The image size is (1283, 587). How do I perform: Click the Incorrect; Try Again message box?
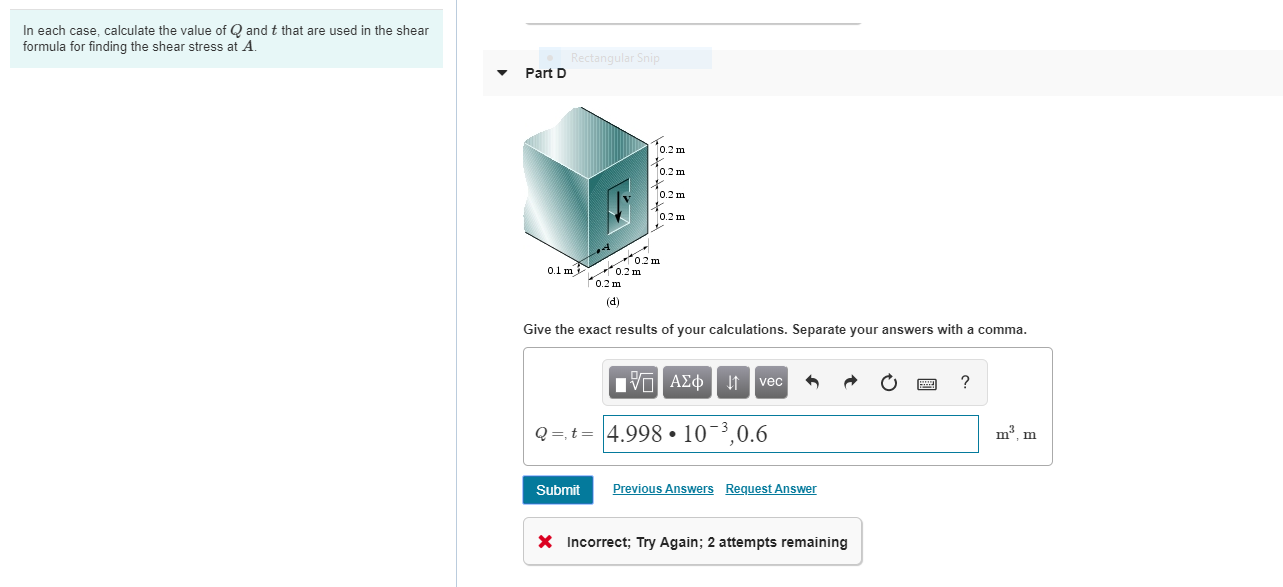pos(692,541)
